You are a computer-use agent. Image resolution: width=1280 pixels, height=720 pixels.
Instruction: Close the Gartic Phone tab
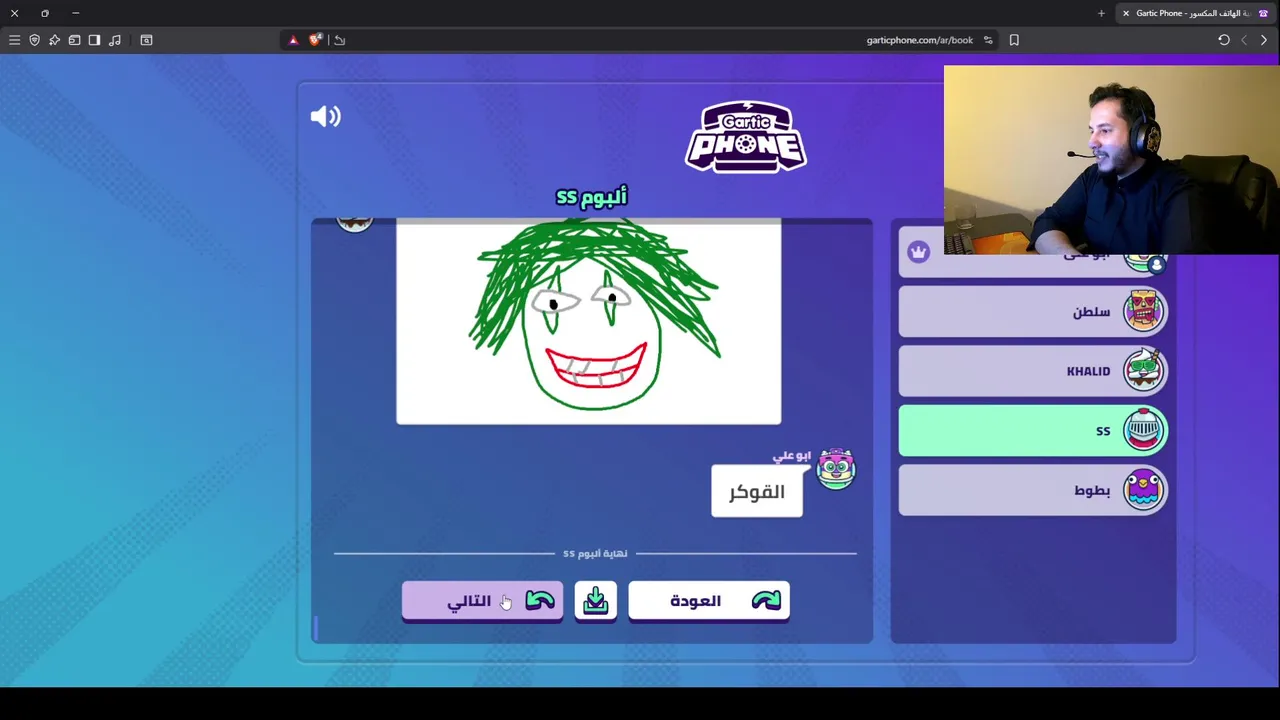point(1126,13)
